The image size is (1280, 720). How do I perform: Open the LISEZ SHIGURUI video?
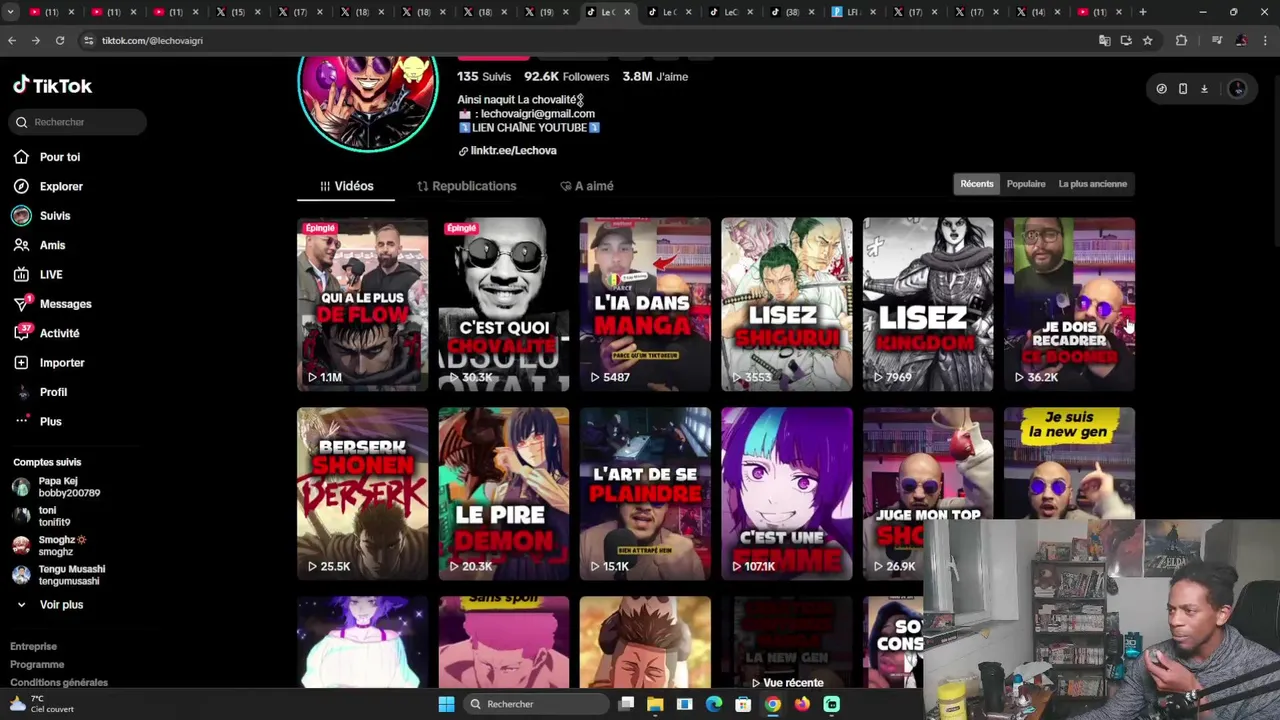pos(786,304)
